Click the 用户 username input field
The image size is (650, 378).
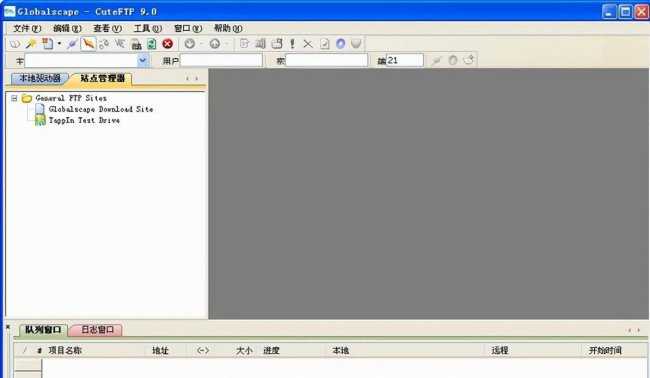[221, 61]
